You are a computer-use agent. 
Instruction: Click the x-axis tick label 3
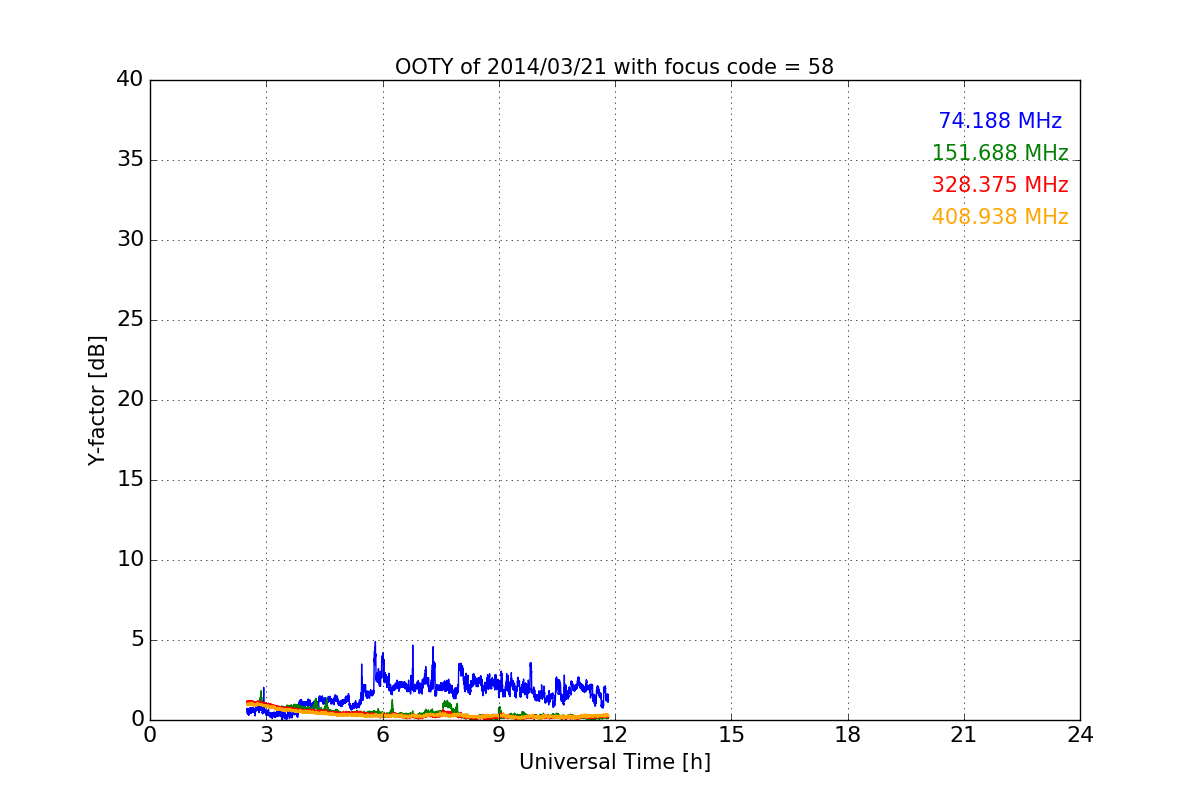click(x=266, y=735)
